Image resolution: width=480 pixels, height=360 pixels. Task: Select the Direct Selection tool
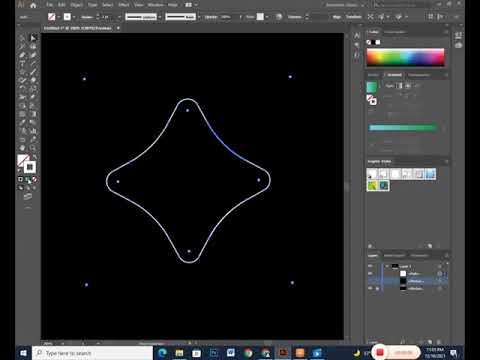(x=33, y=38)
